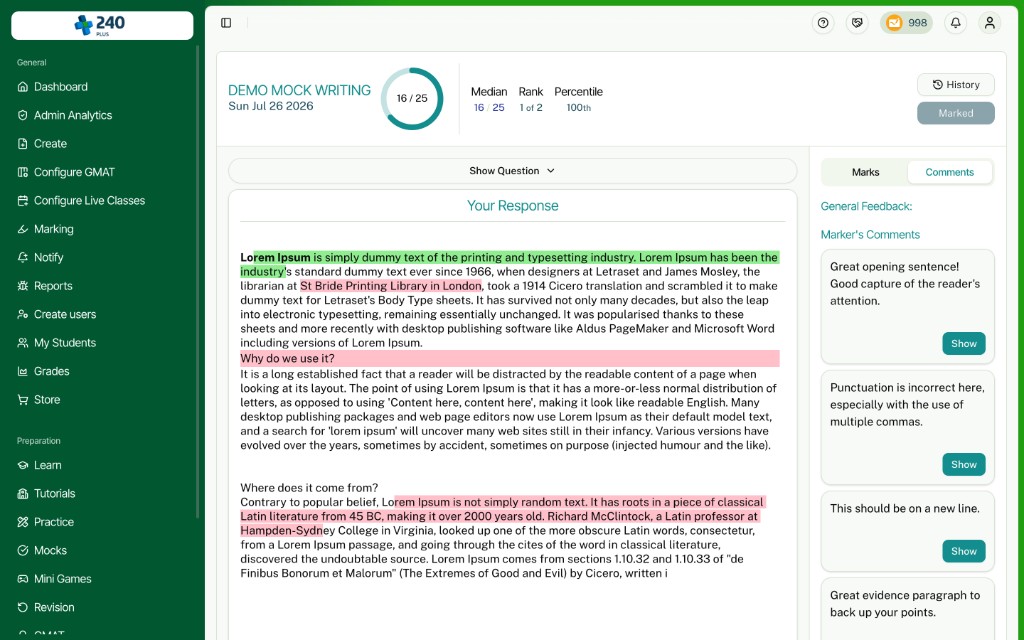Show the 'Great opening sentence' comment
The height and width of the screenshot is (640, 1024).
963,344
